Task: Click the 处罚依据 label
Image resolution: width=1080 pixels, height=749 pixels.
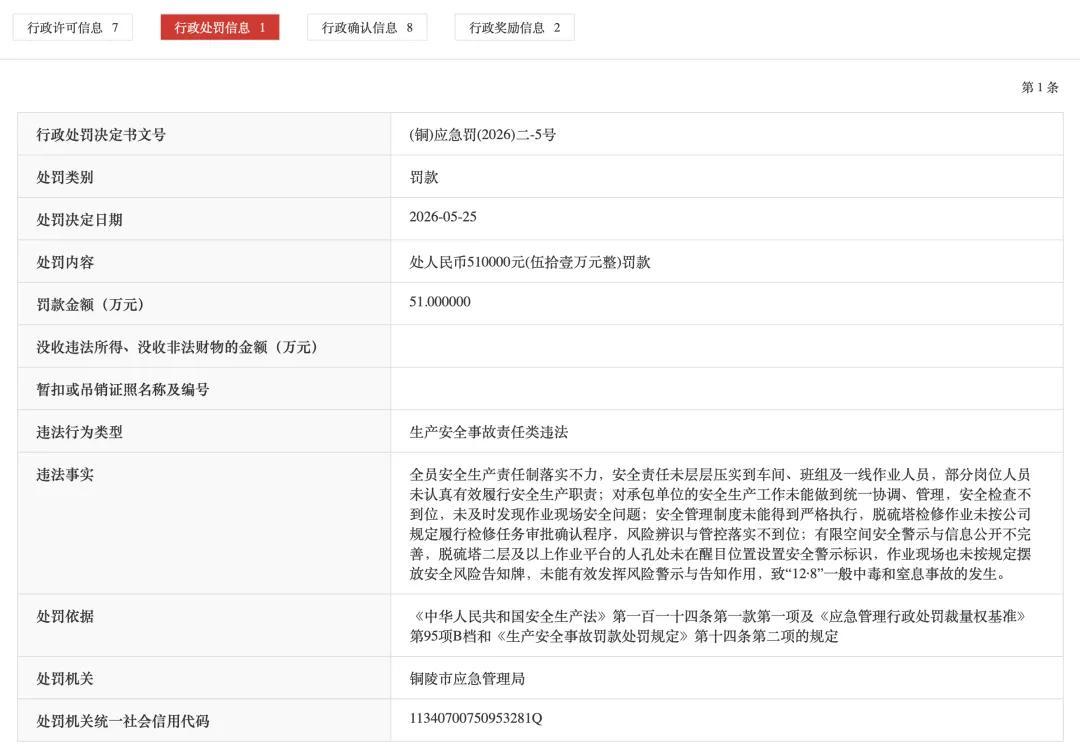Action: click(65, 617)
